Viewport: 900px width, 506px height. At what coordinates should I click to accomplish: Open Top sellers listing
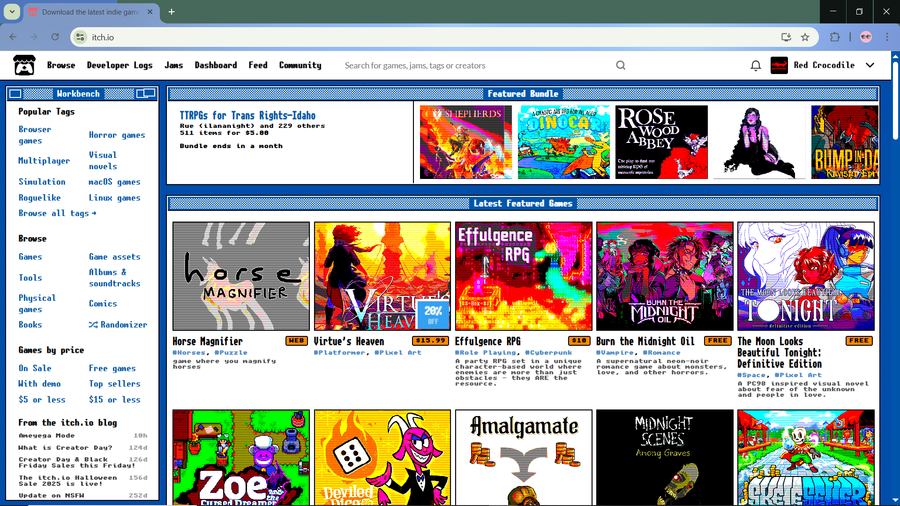114,383
